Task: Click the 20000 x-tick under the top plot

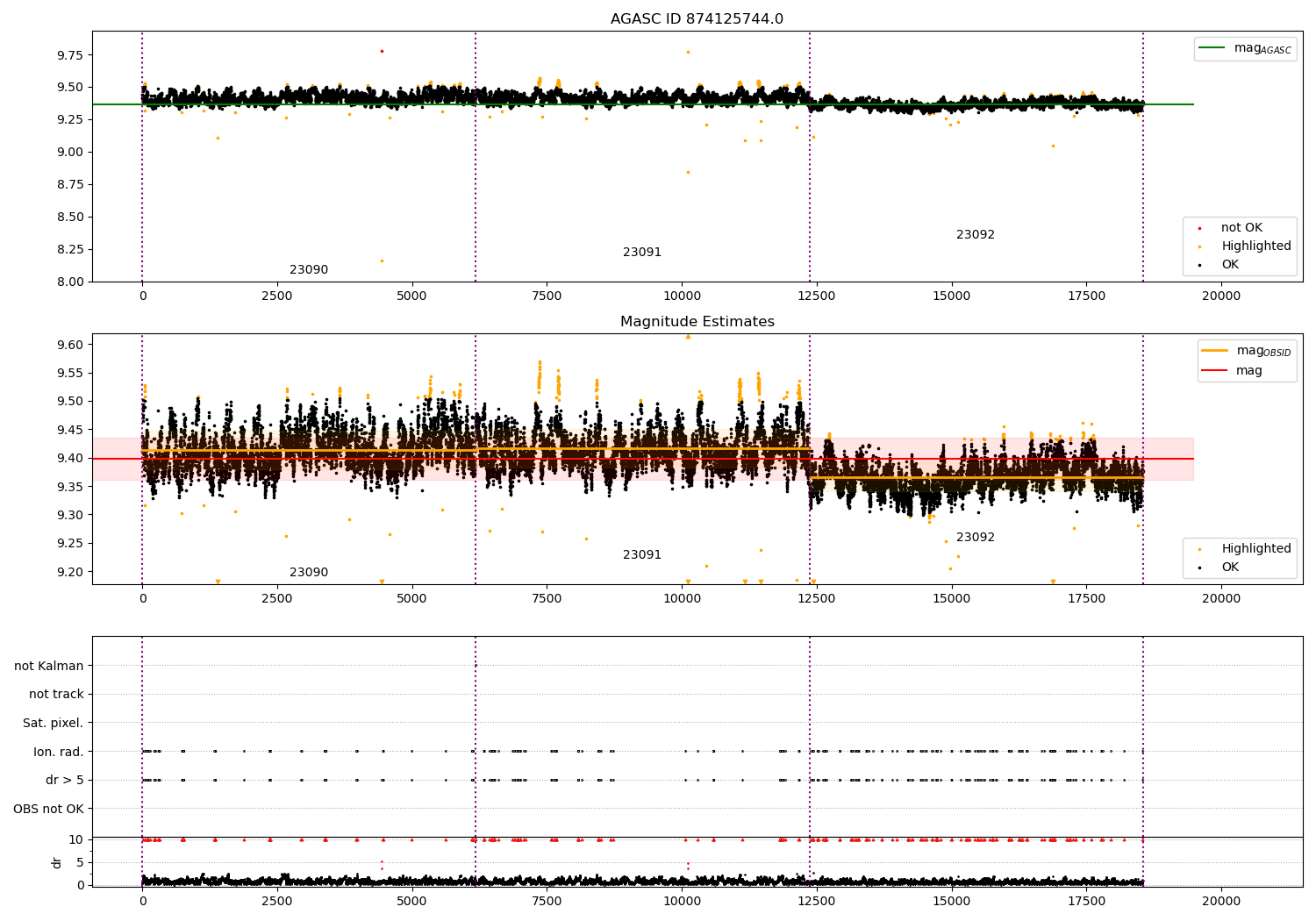Action: (1221, 296)
